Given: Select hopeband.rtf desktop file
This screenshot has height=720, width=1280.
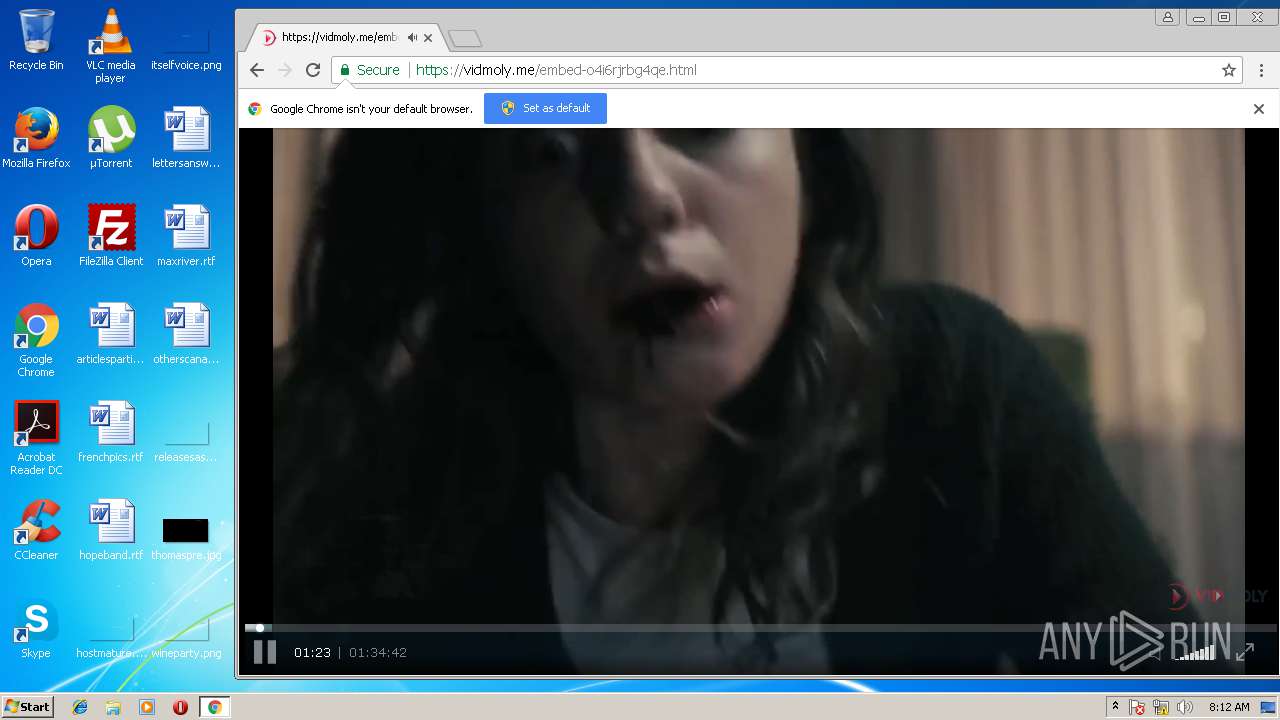Looking at the screenshot, I should tap(111, 529).
